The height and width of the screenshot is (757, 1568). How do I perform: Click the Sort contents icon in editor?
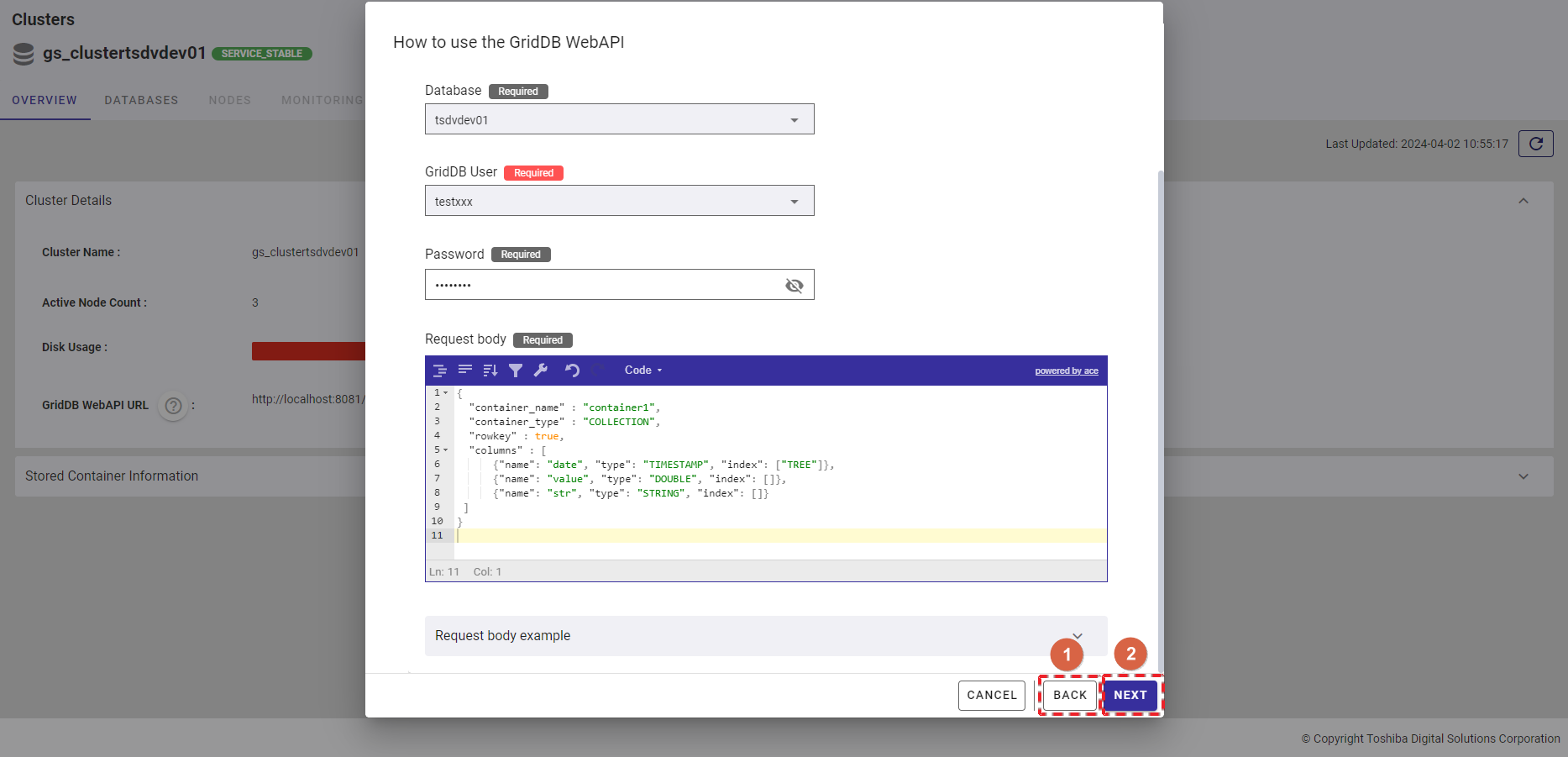tap(490, 371)
